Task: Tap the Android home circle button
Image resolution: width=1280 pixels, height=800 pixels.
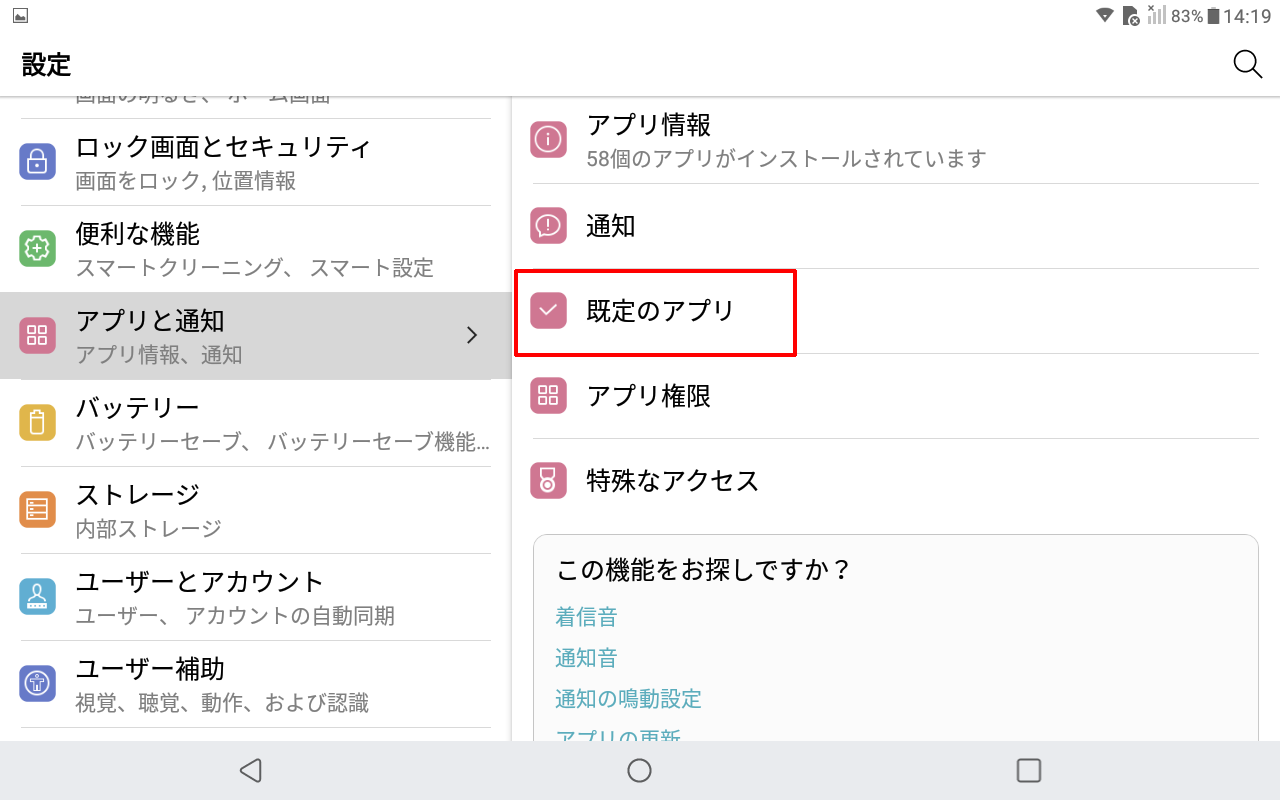Action: coord(639,770)
